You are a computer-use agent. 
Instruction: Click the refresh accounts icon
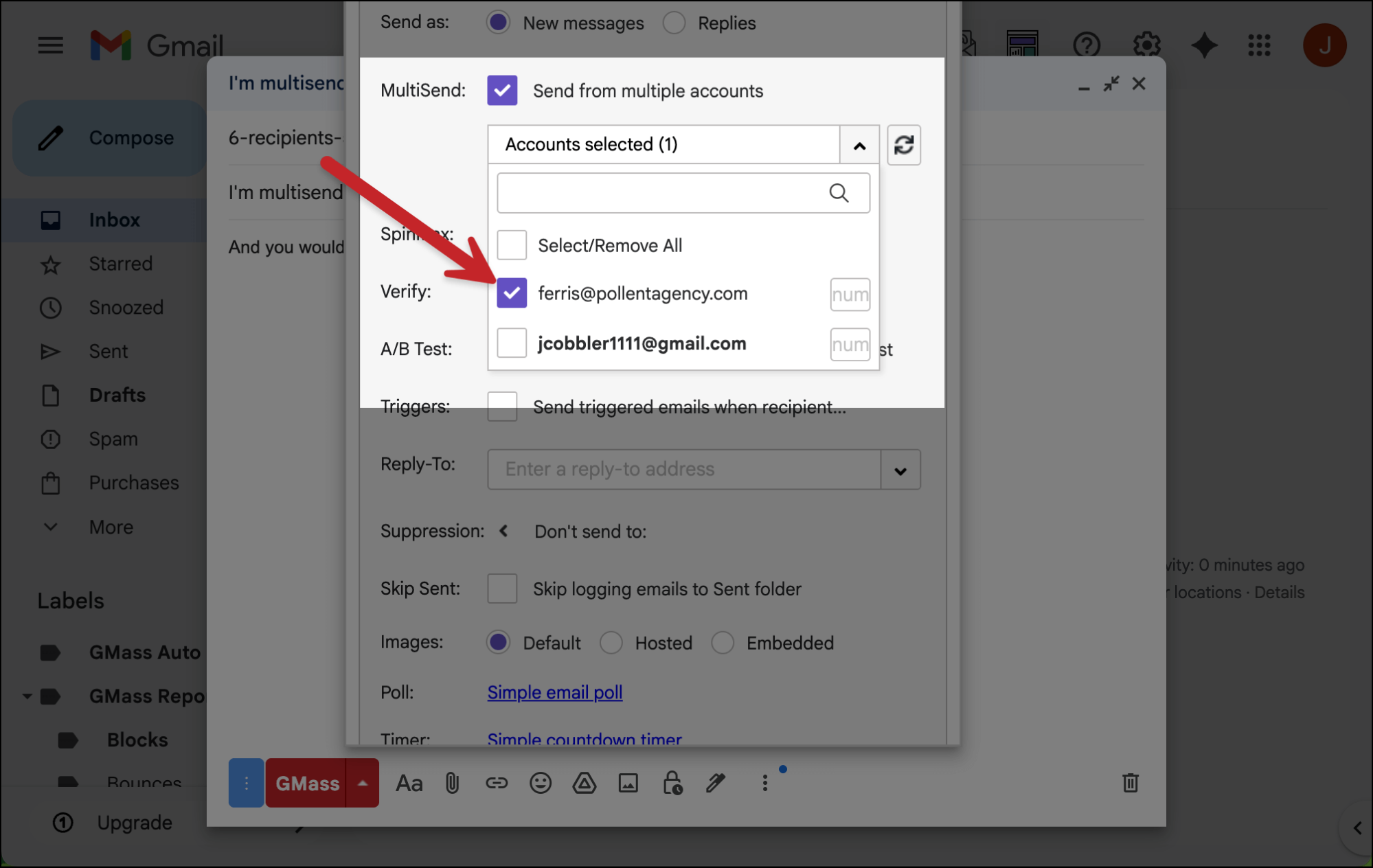[x=903, y=145]
